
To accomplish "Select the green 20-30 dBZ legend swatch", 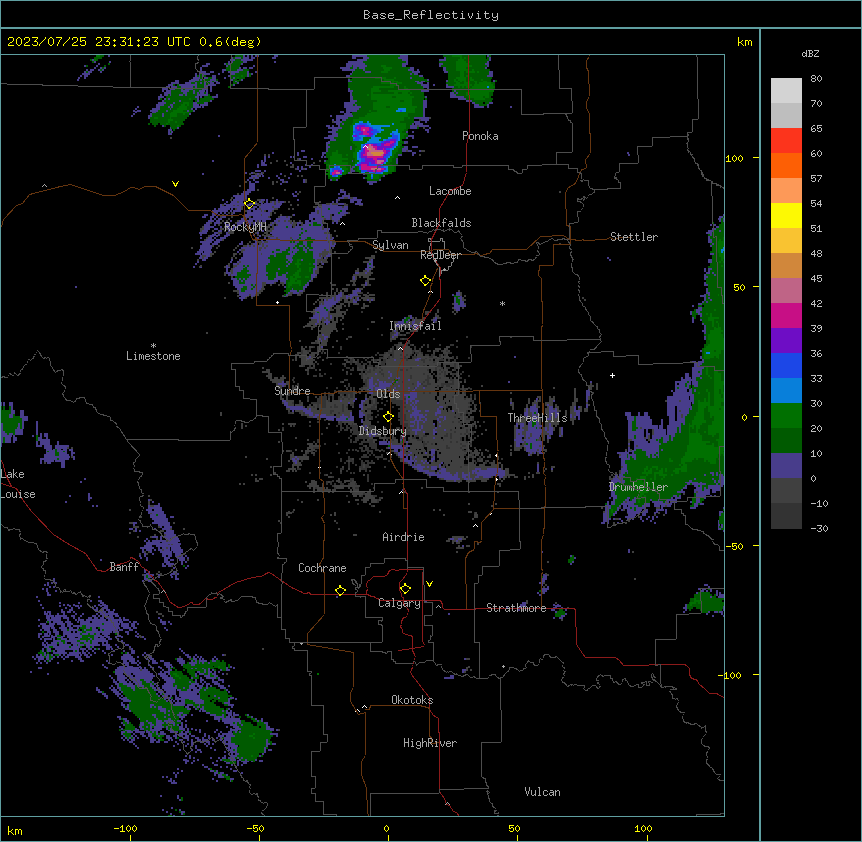I will [786, 416].
